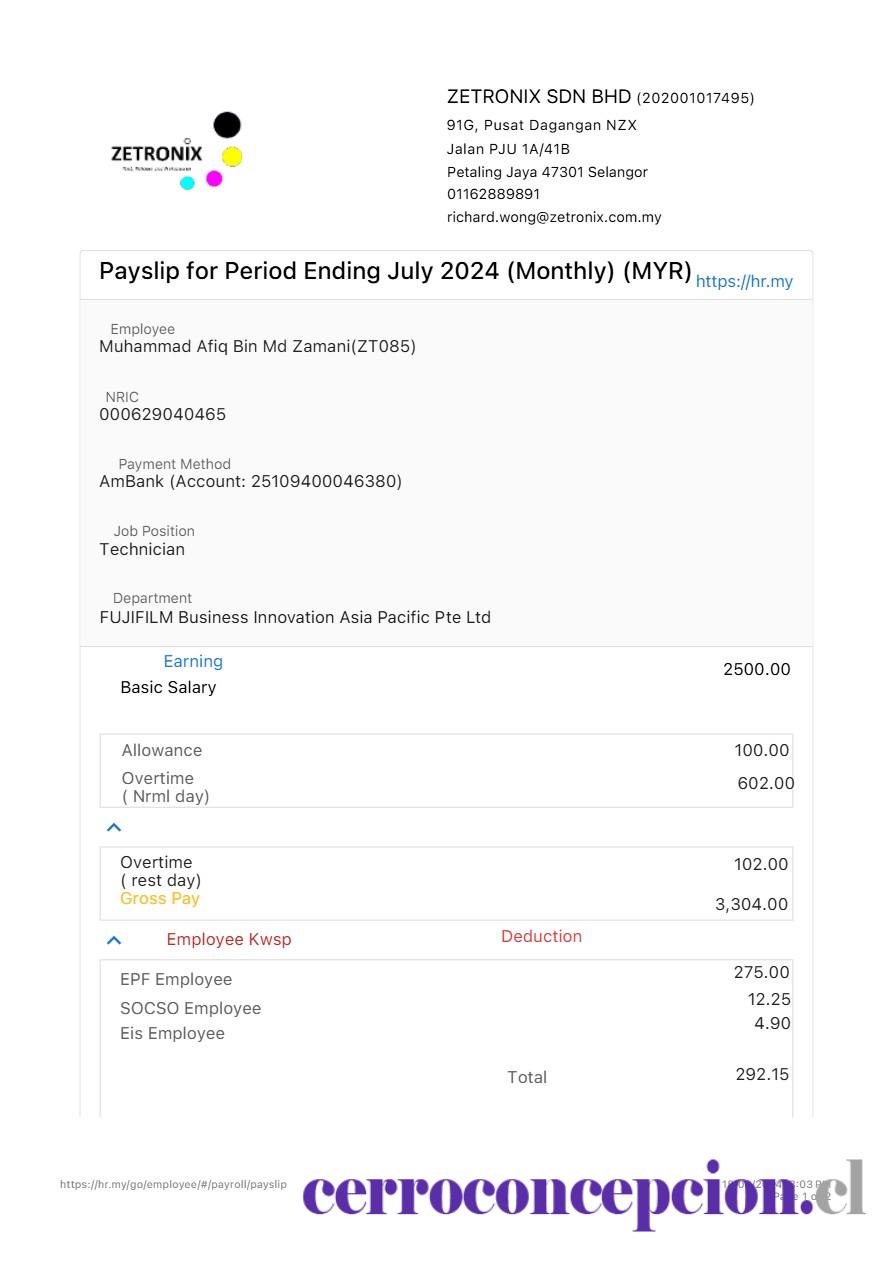Click the Basic Salary row

pyautogui.click(x=446, y=687)
